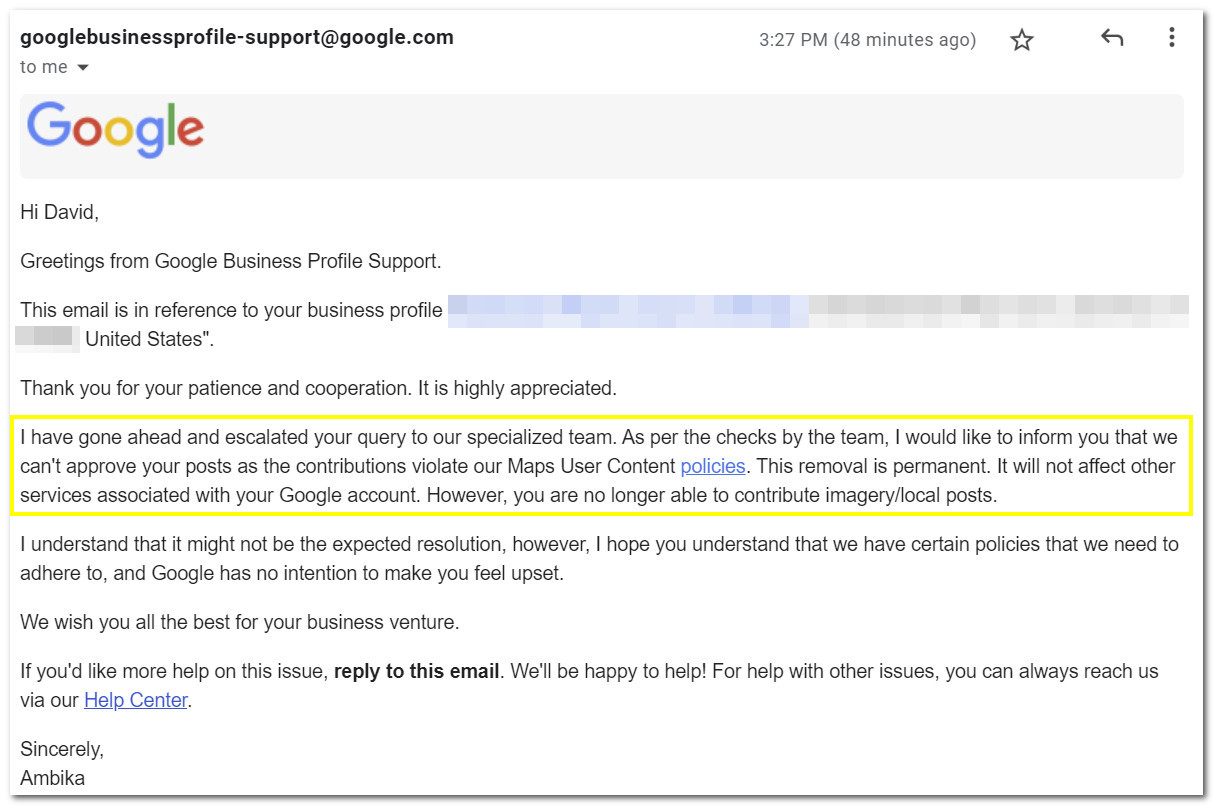This screenshot has width=1214, height=806.
Task: Click the blurred business profile name
Action: (817, 310)
